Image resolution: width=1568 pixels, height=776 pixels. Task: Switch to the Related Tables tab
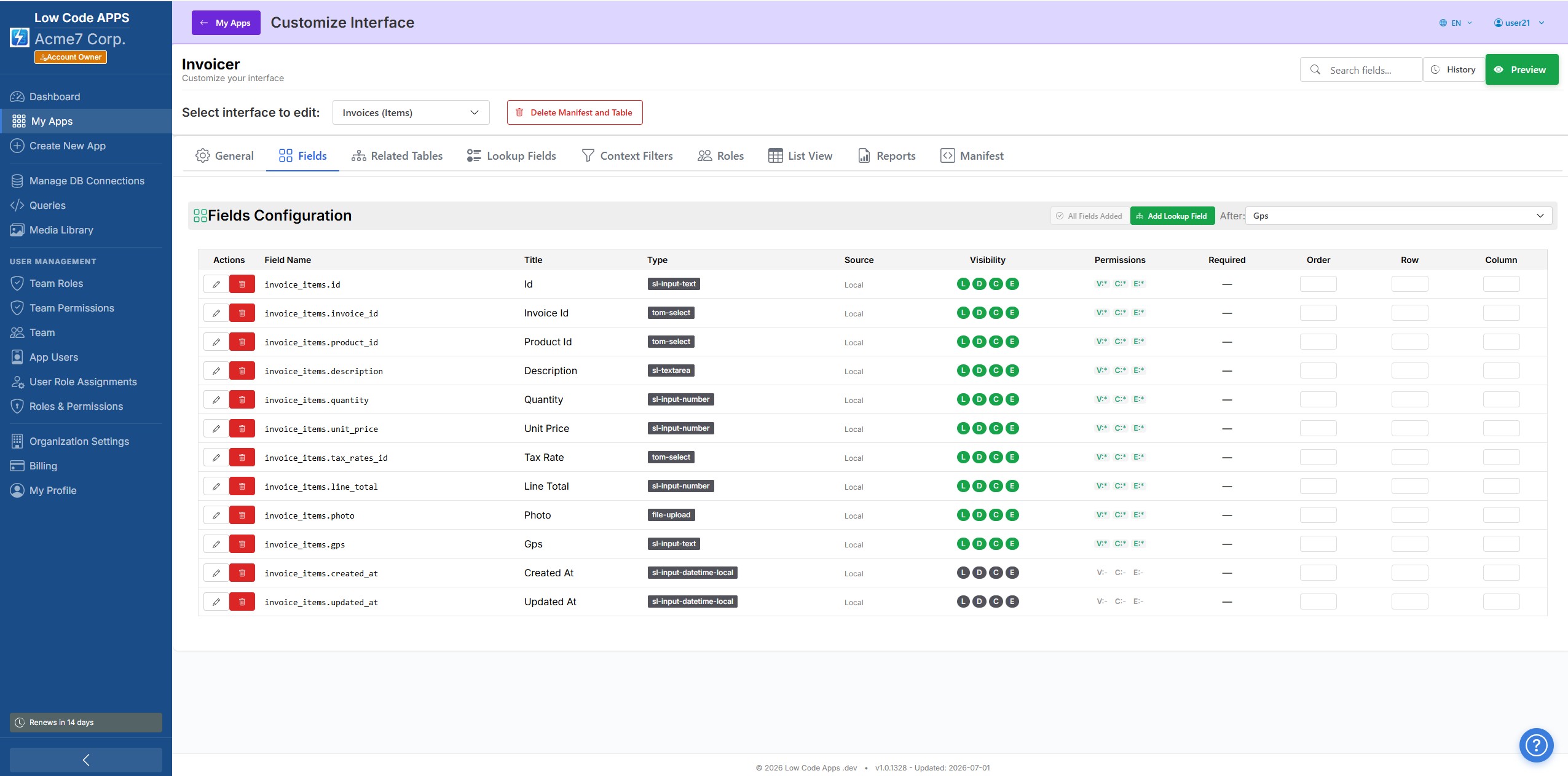tap(397, 156)
